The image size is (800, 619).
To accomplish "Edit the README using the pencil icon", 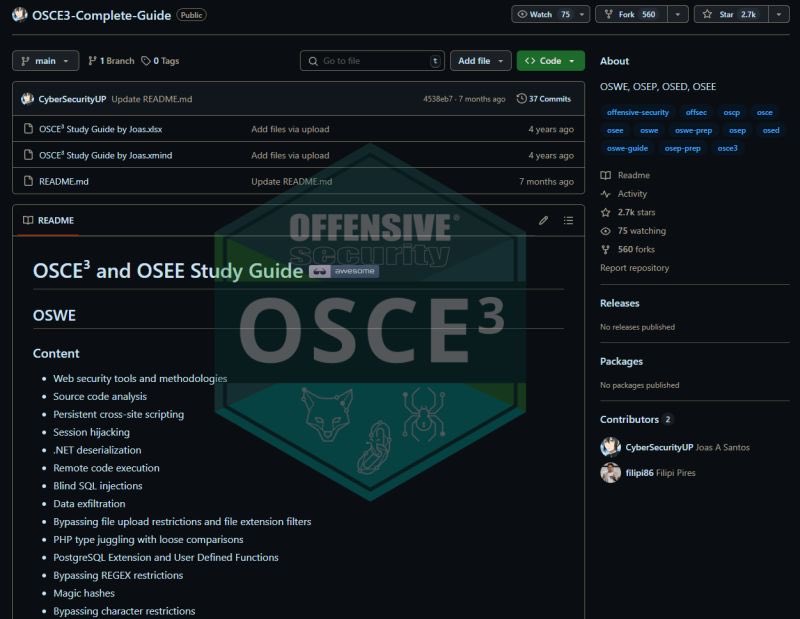I will 543,221.
